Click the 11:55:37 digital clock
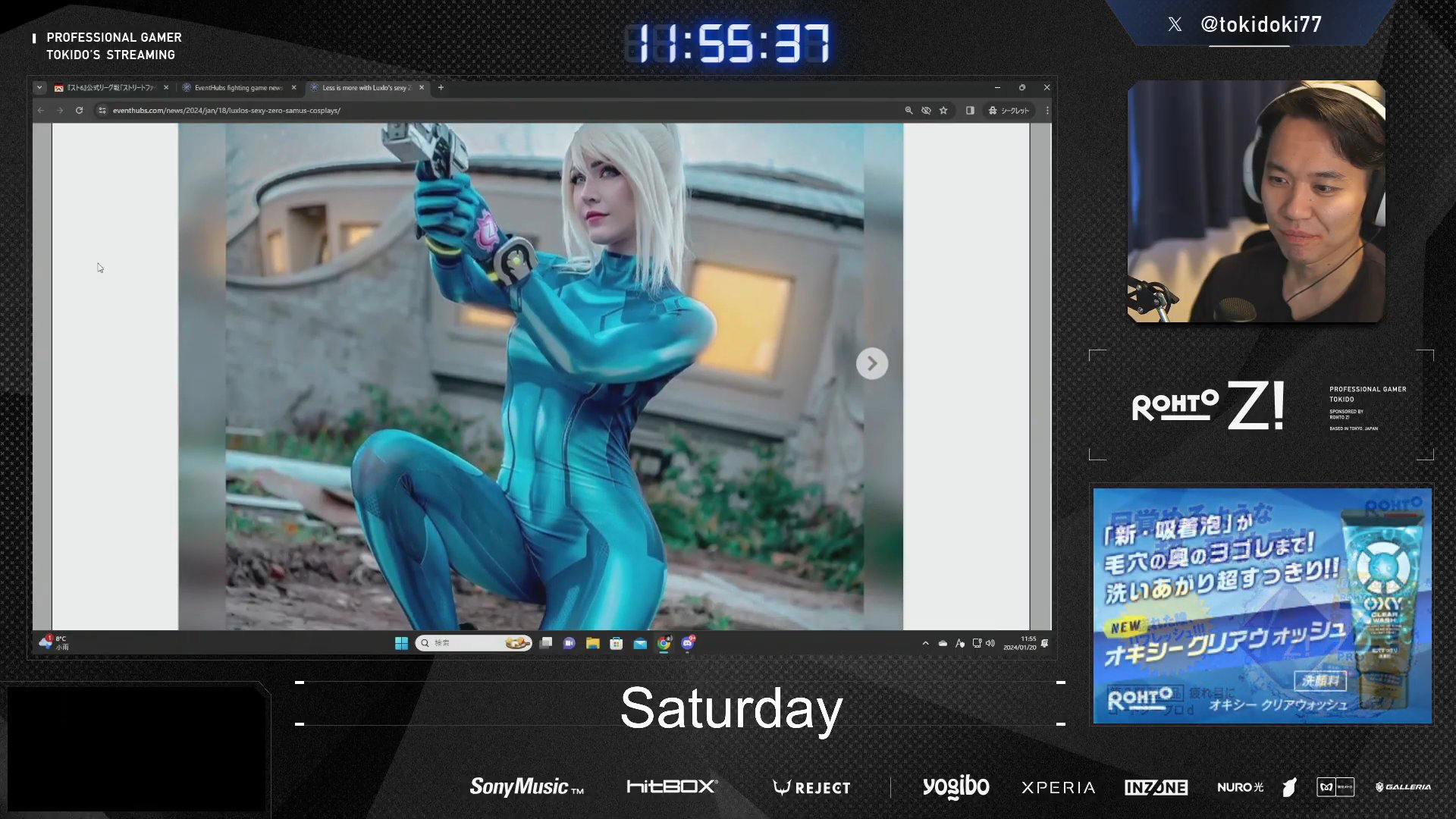1456x819 pixels. (728, 43)
